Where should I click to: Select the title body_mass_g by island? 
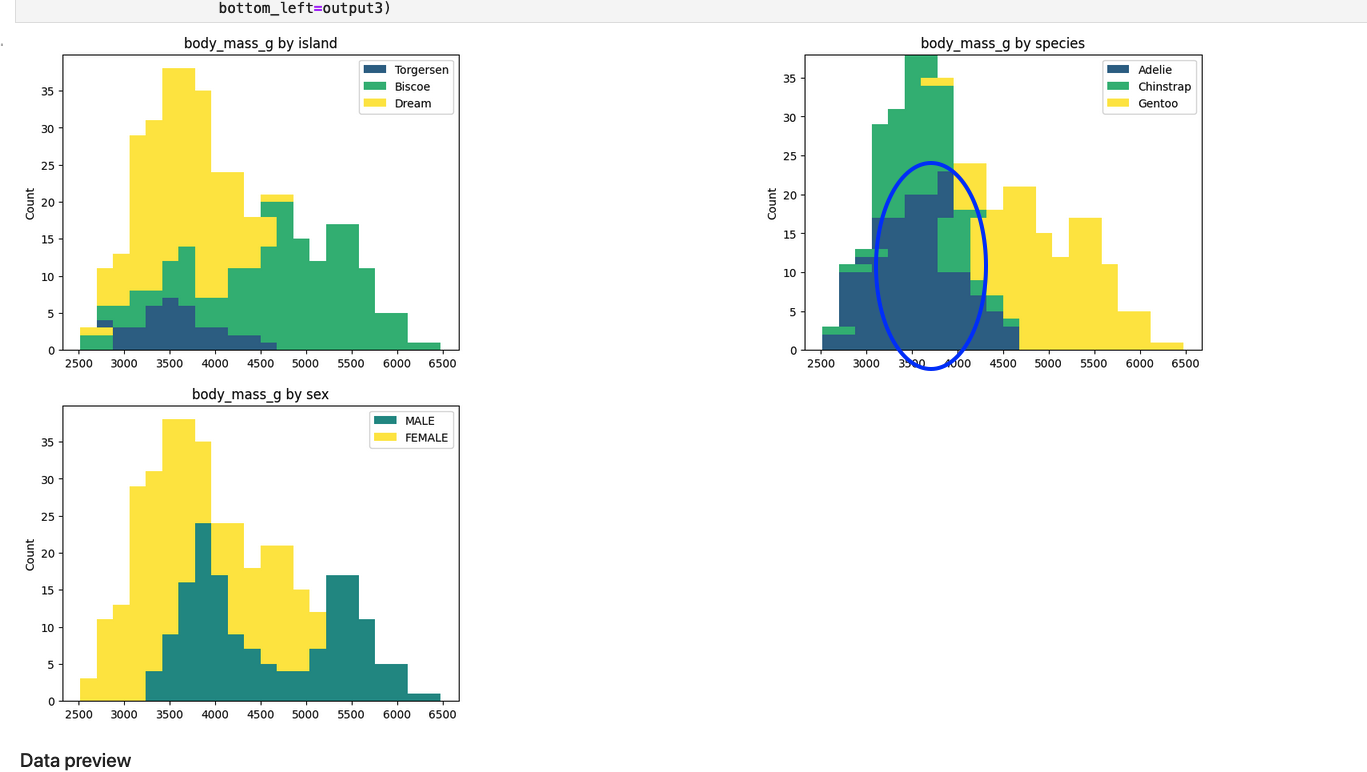tap(261, 43)
